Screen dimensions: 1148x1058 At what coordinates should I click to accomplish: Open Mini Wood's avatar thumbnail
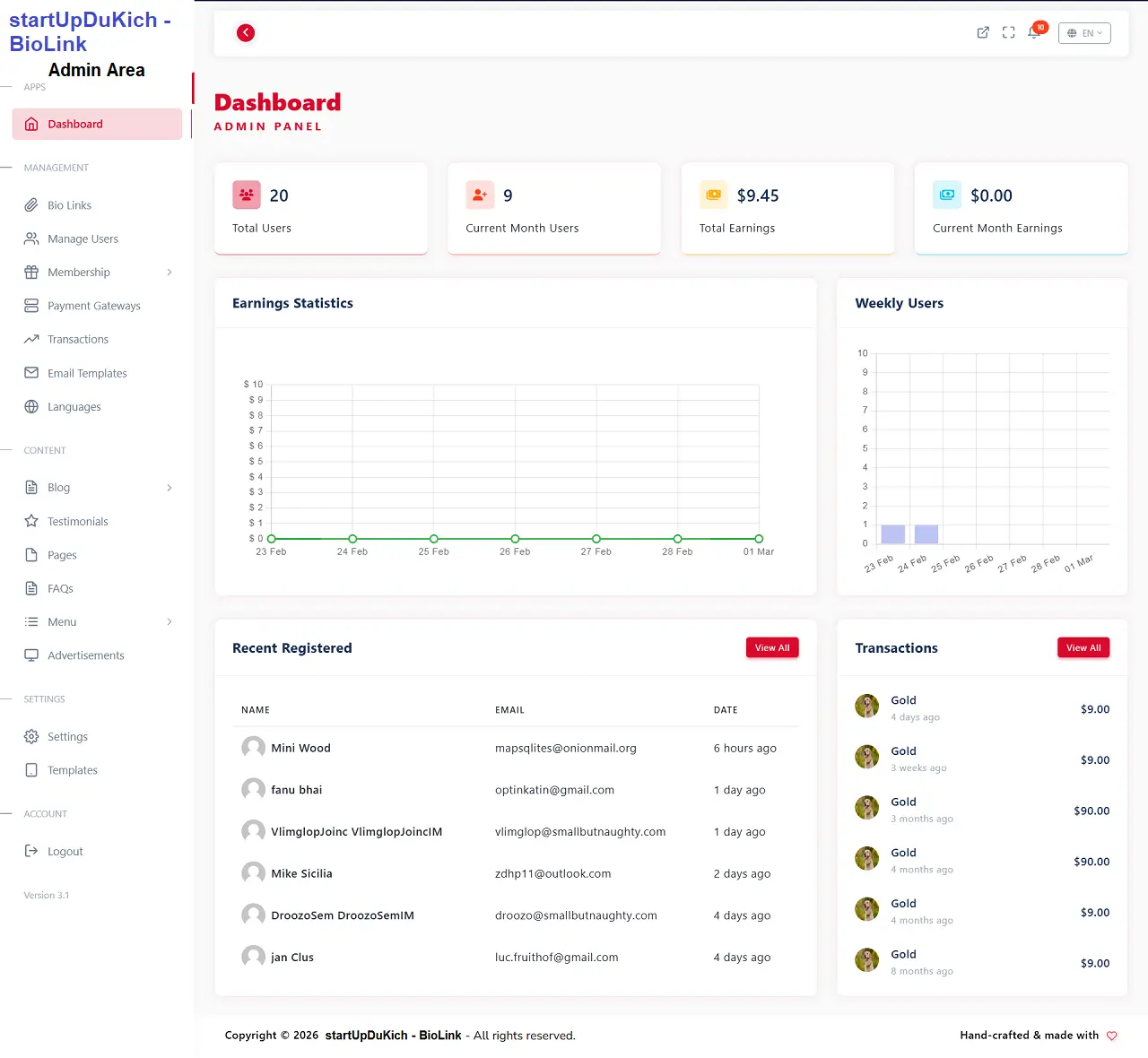[x=252, y=747]
